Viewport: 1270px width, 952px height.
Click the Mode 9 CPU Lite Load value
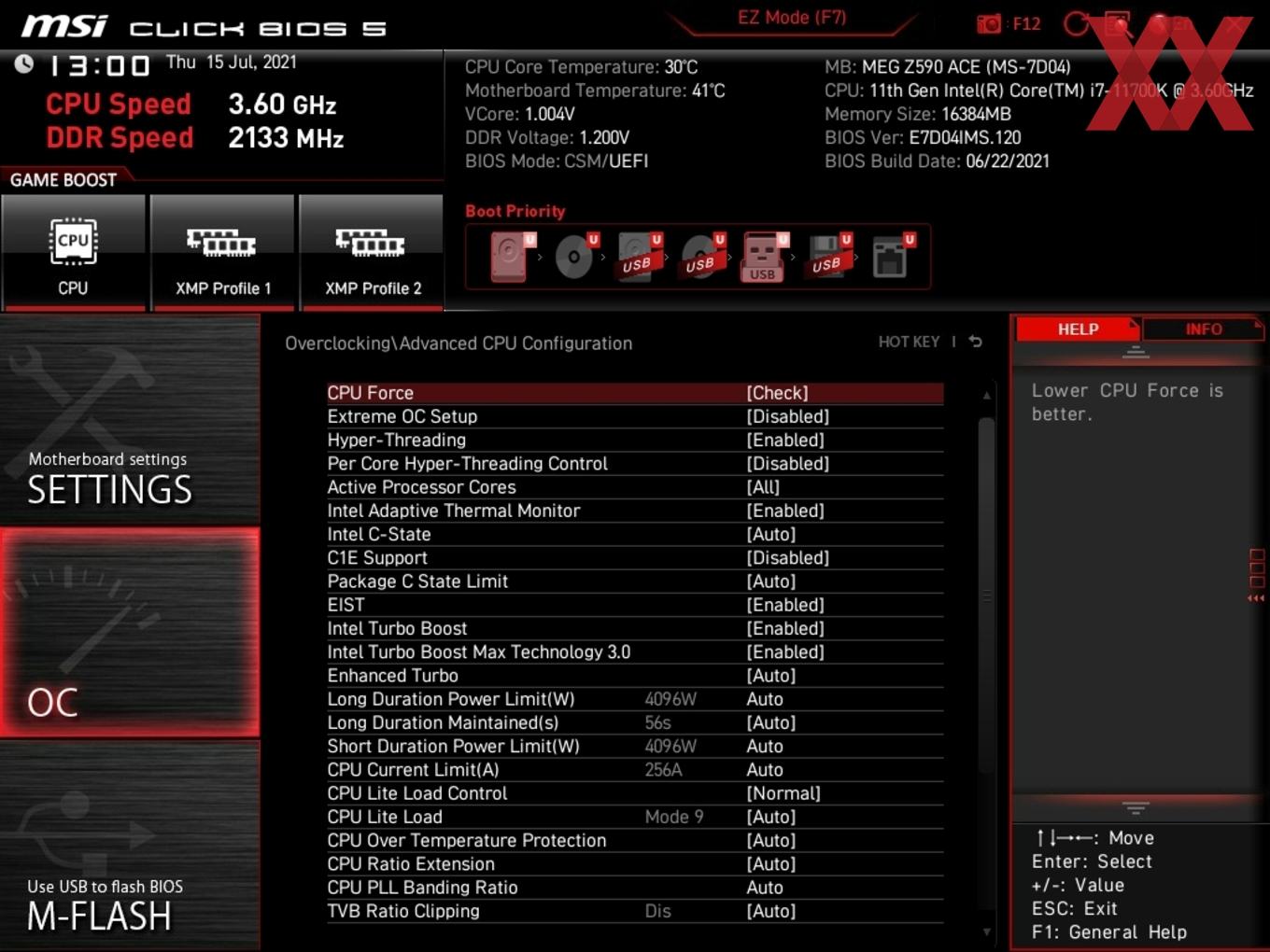674,817
